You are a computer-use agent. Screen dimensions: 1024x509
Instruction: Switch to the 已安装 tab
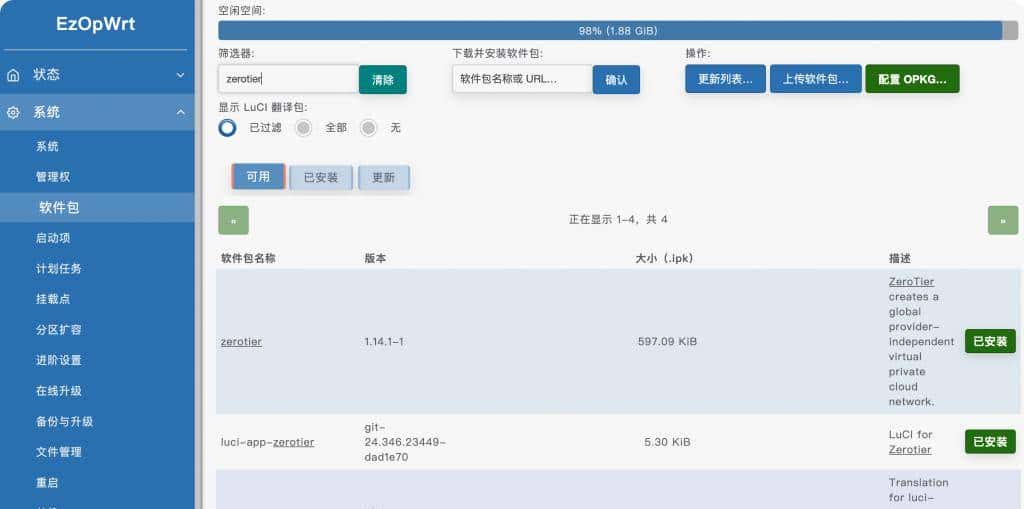(321, 177)
